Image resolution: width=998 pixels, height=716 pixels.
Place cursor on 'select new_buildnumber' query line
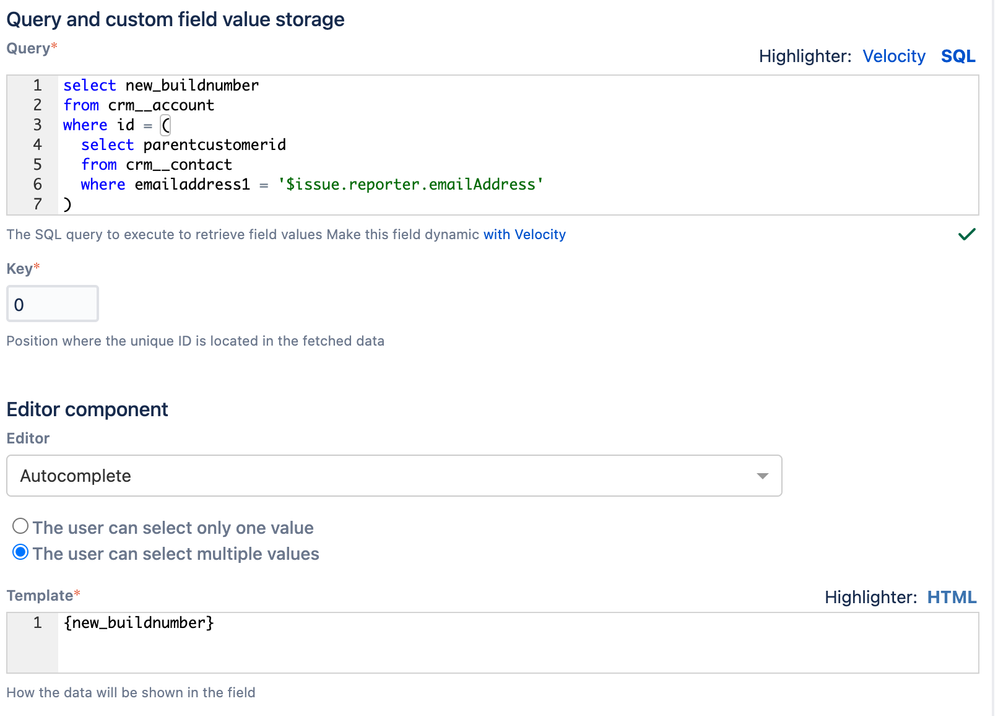[x=160, y=86]
